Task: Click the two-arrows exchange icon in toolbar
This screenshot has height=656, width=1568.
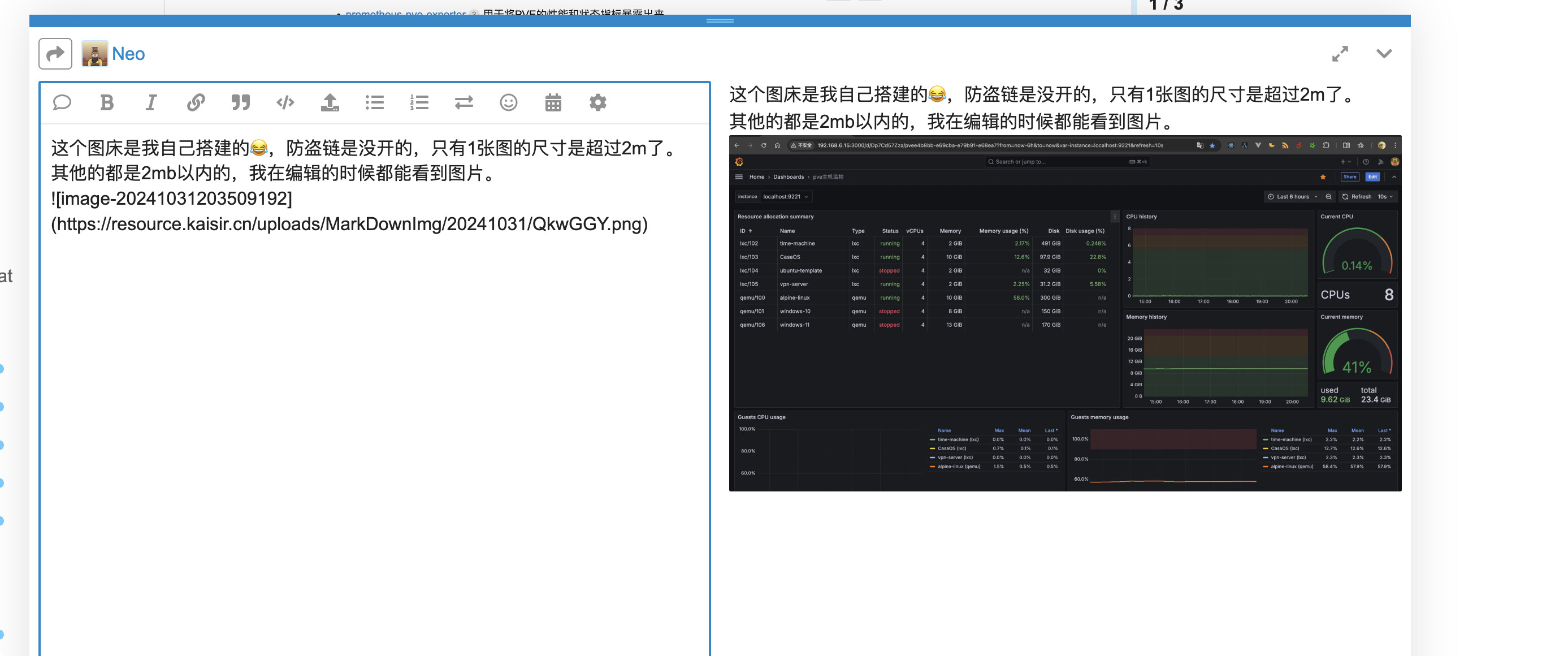Action: tap(464, 102)
